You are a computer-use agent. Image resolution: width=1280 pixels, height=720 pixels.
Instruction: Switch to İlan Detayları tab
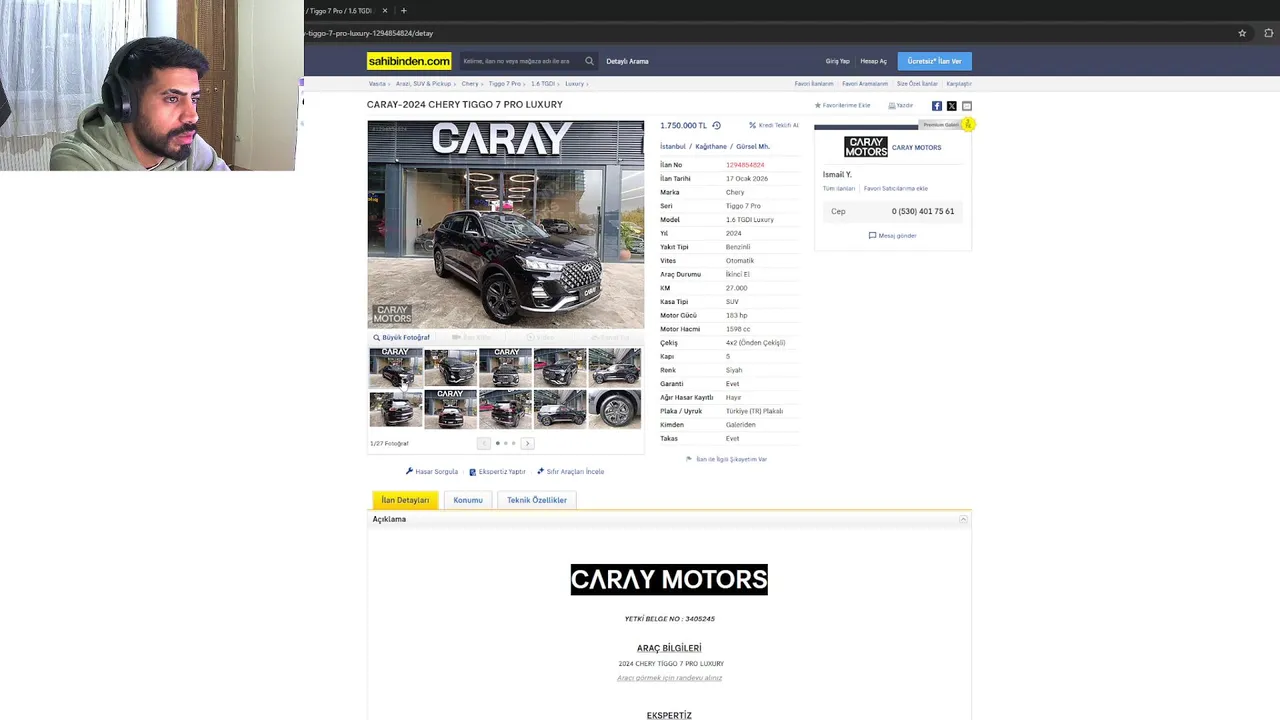point(405,500)
